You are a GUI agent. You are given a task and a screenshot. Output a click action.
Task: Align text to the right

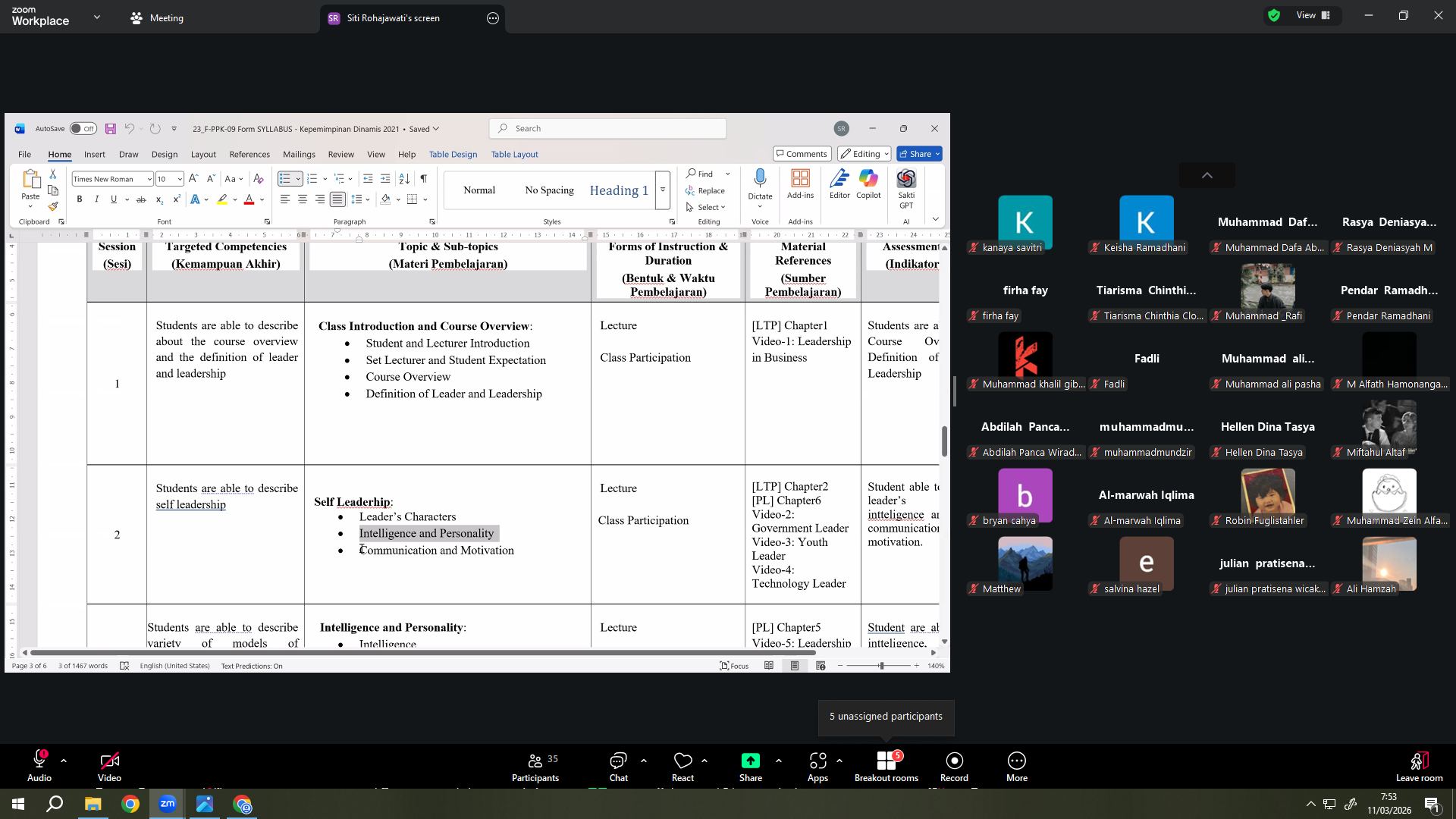click(x=320, y=199)
